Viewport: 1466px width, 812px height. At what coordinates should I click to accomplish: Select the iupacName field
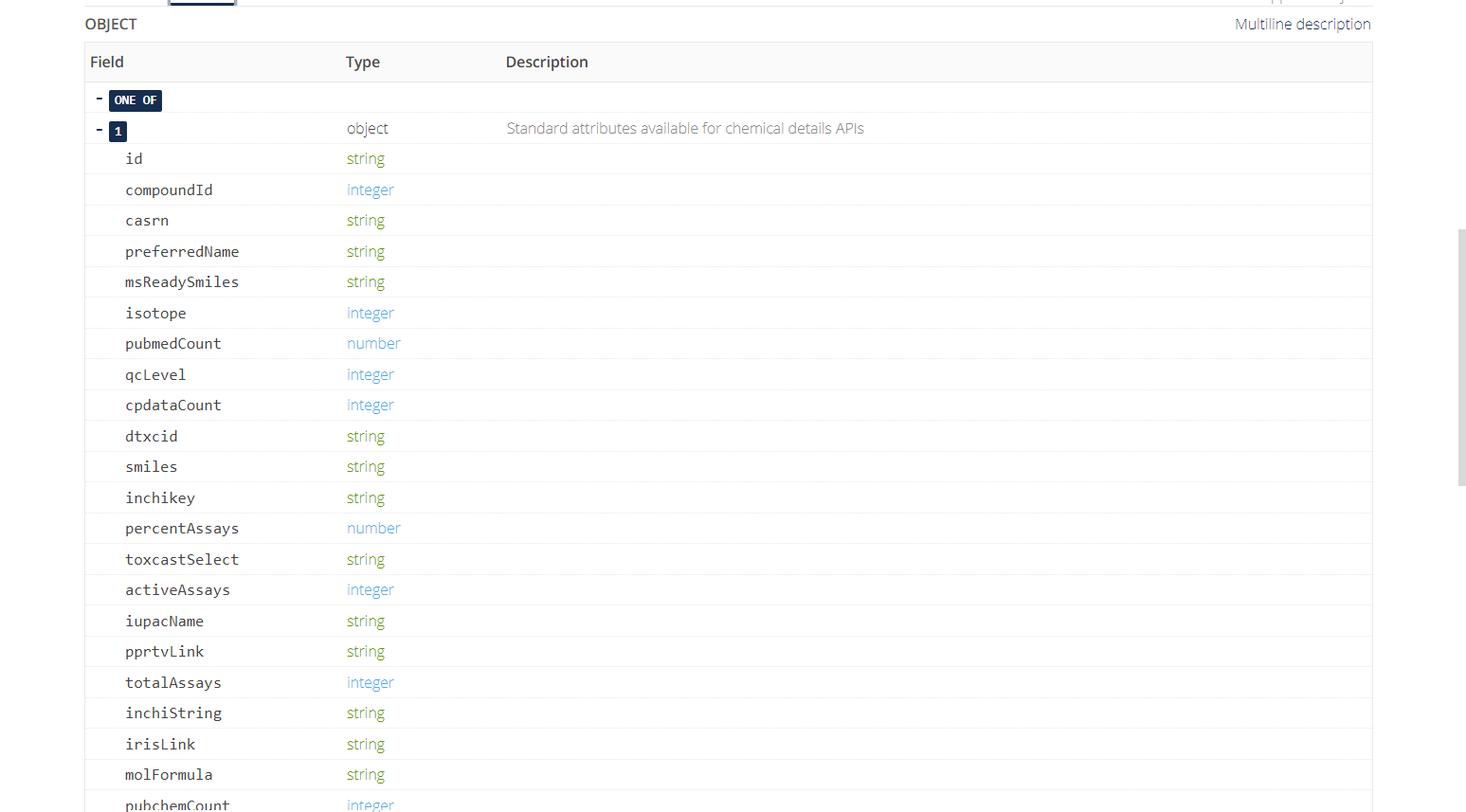(x=164, y=622)
